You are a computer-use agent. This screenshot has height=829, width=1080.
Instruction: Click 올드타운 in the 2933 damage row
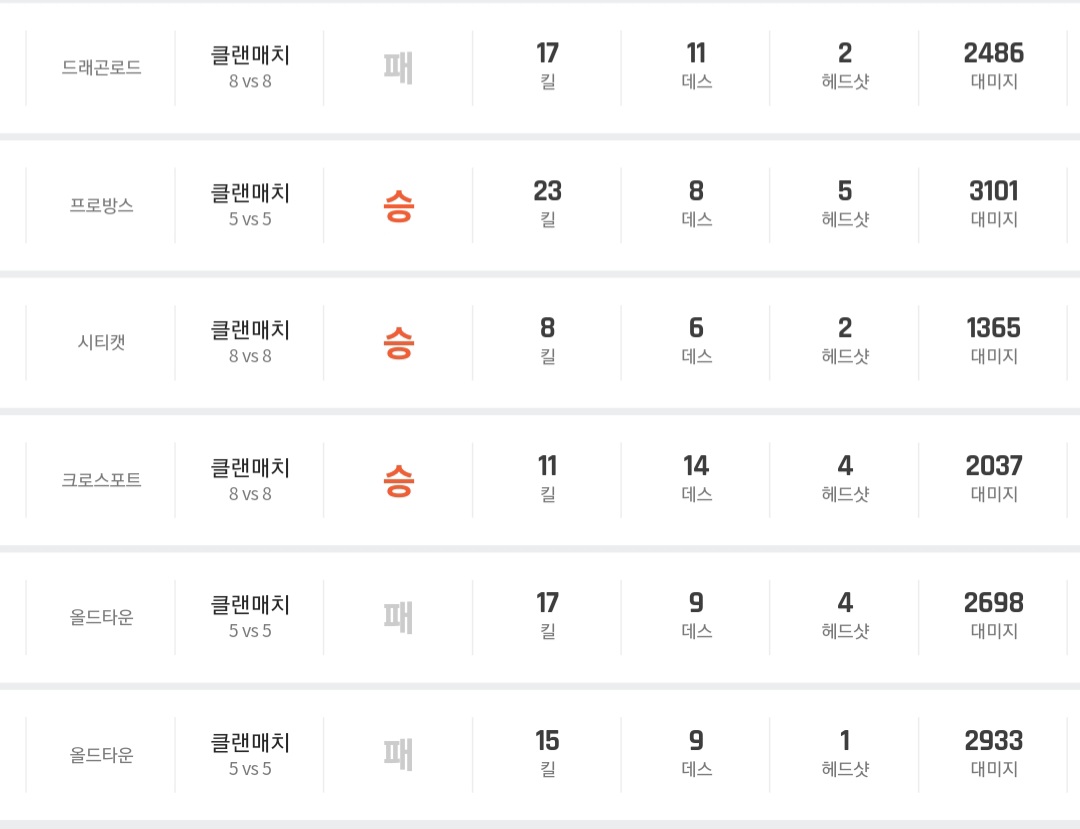(x=101, y=755)
